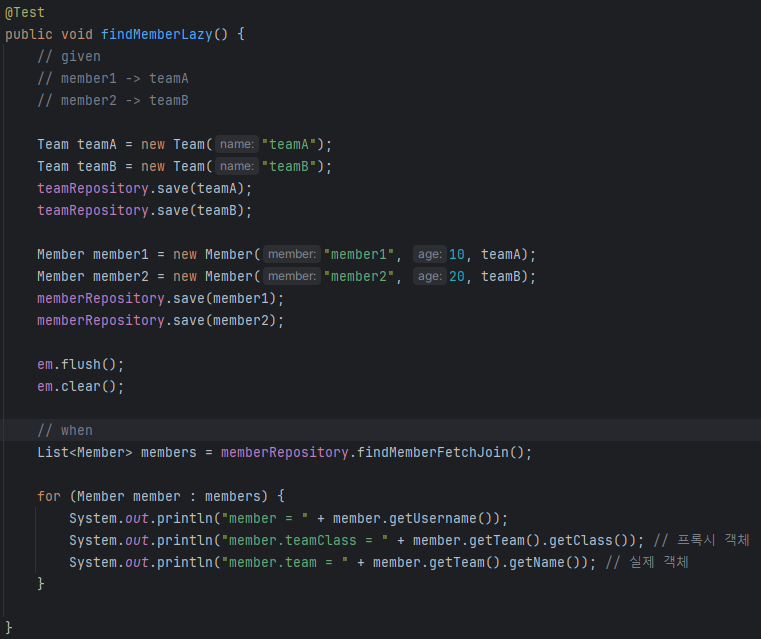Click teamRepository in save(teamB) line

coord(93,211)
